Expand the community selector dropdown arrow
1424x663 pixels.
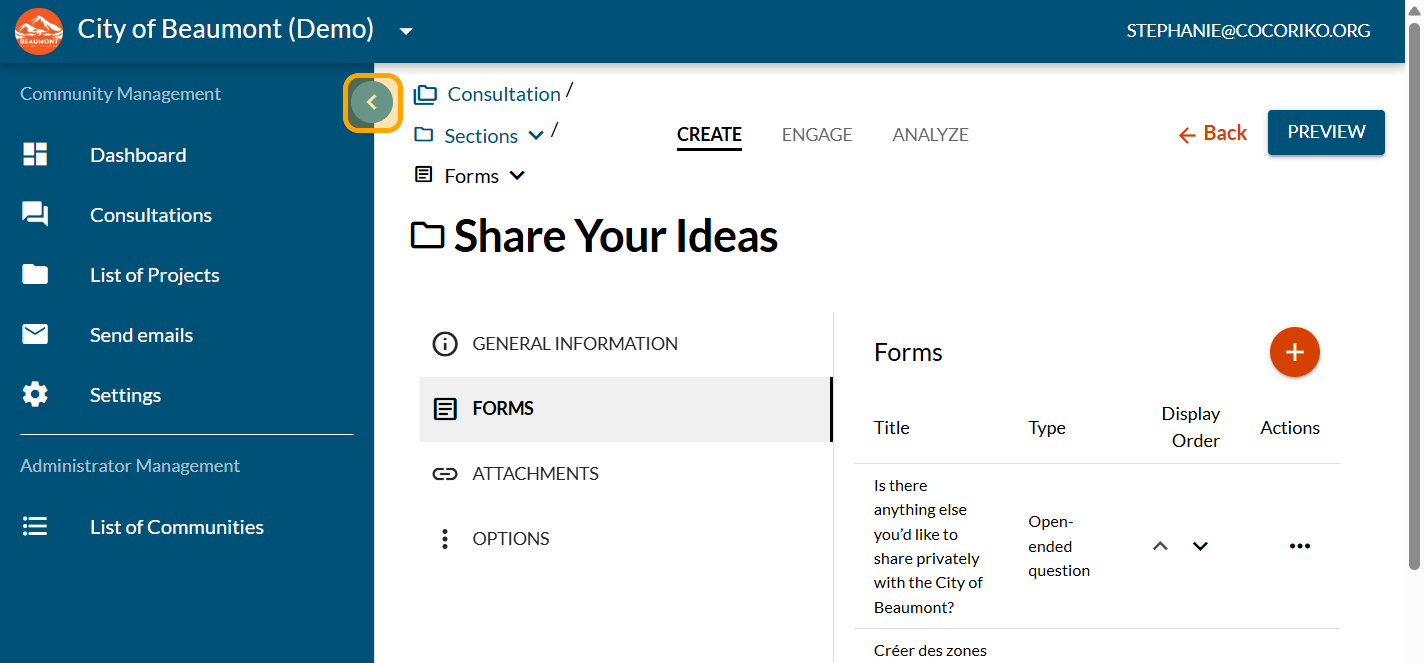(x=406, y=31)
